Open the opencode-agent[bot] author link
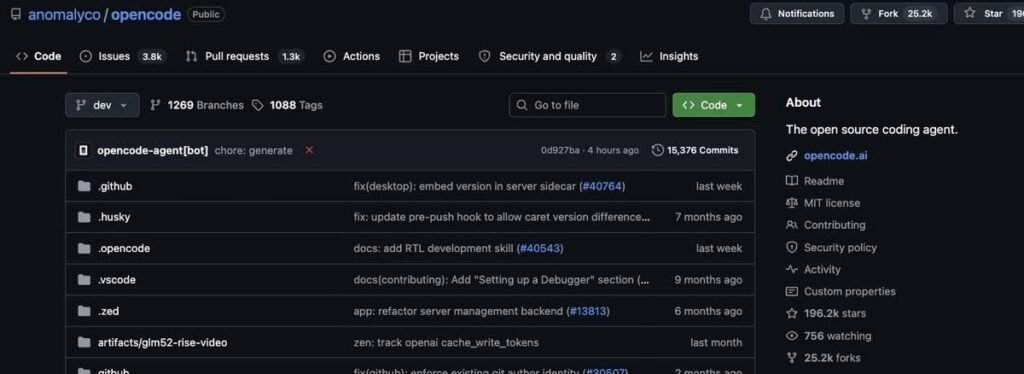Viewport: 1024px width, 374px height. point(153,150)
